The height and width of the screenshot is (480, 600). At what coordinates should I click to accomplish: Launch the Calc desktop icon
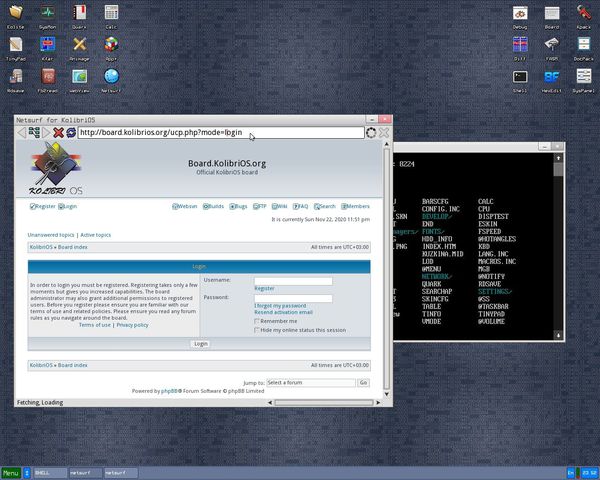(x=111, y=13)
